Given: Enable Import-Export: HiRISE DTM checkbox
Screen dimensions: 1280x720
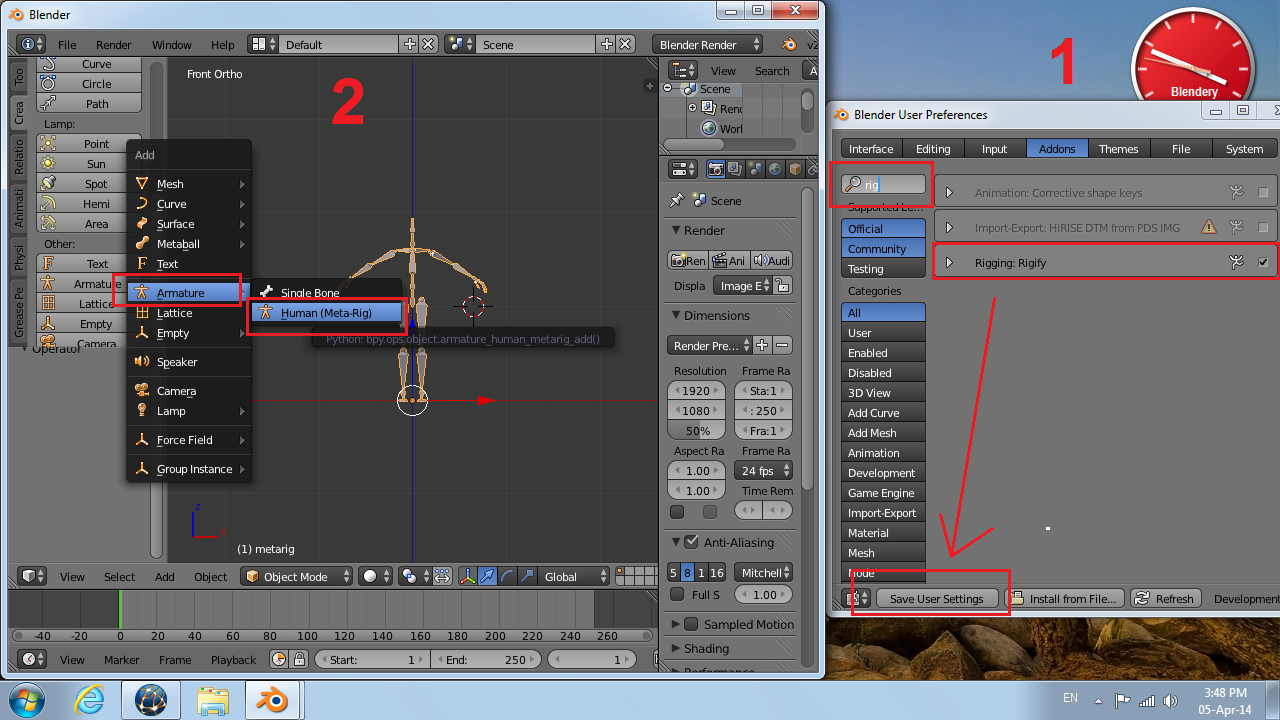Looking at the screenshot, I should pyautogui.click(x=1263, y=227).
